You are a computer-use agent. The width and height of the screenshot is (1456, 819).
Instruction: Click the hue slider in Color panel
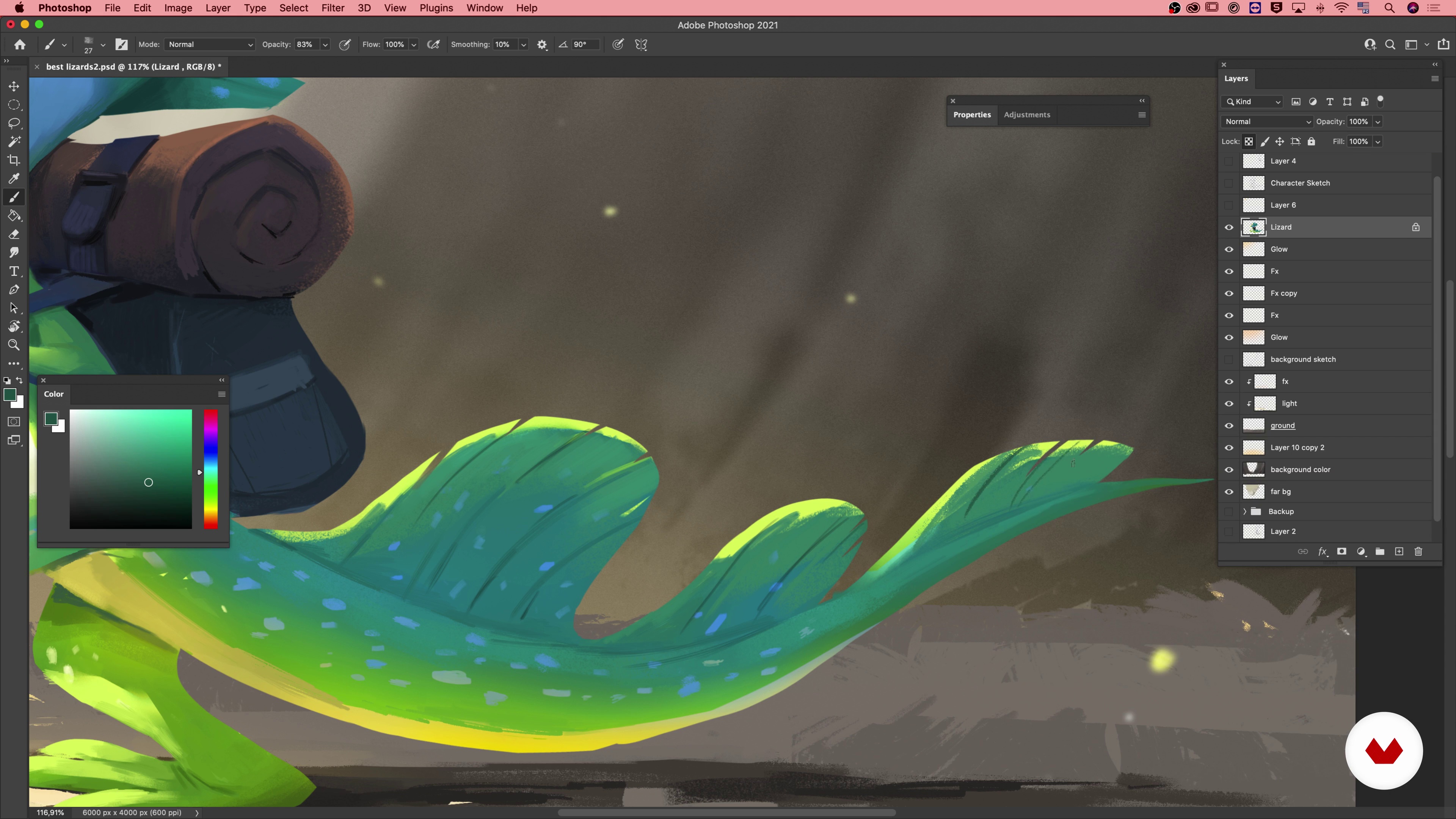pos(211,469)
